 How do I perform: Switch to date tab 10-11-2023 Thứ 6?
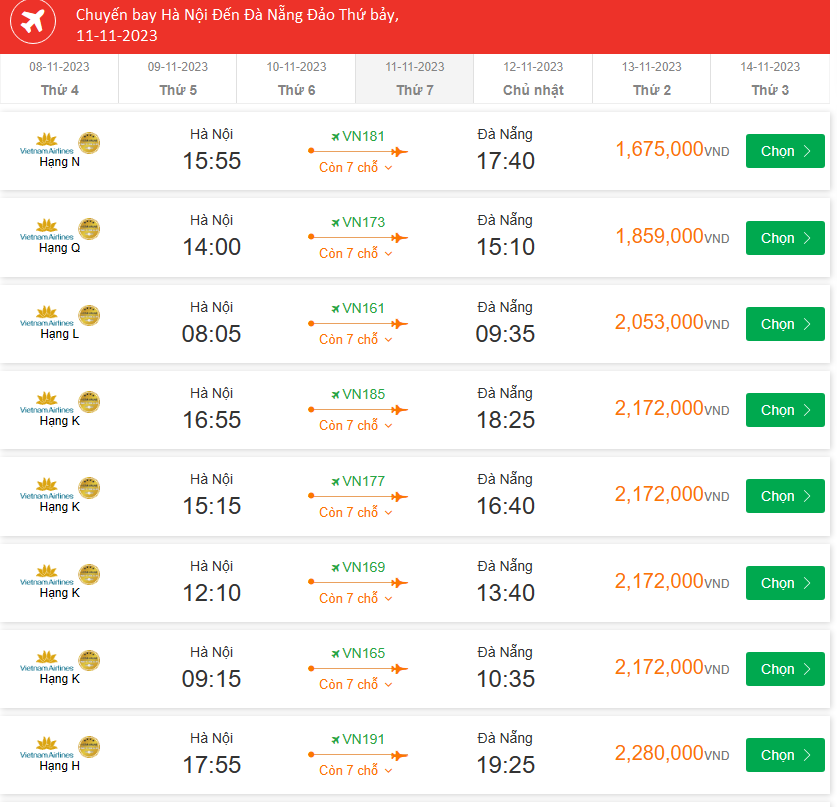tap(296, 78)
